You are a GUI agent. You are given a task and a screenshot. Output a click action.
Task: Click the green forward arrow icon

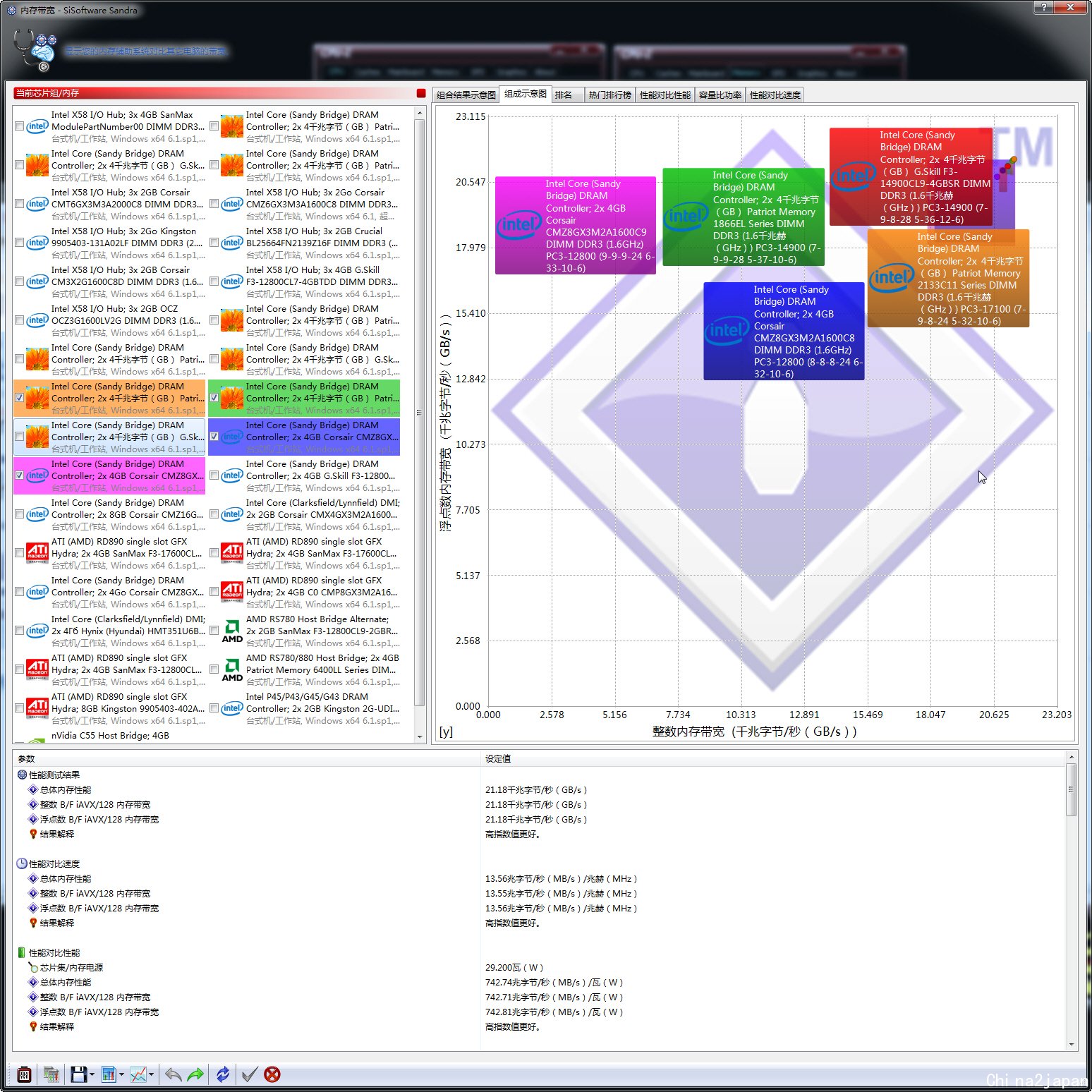195,1074
